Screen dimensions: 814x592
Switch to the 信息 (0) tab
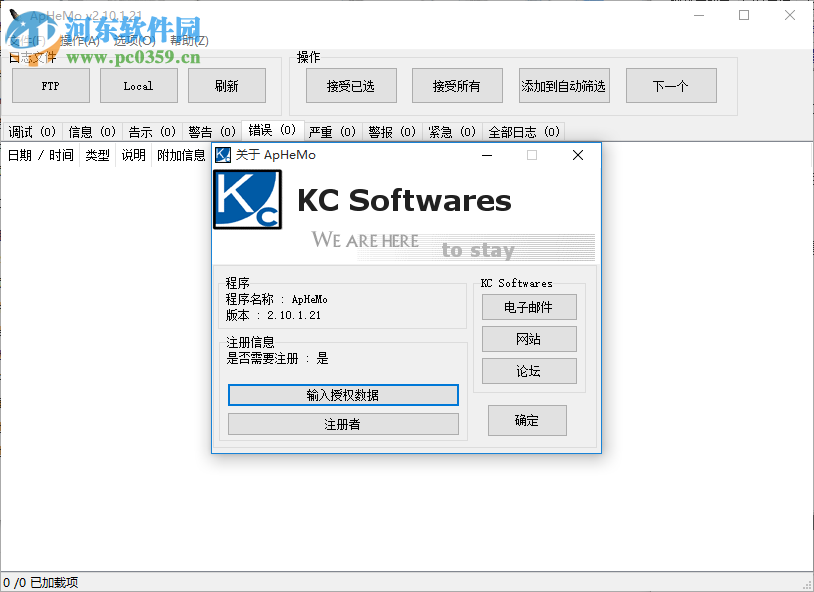pyautogui.click(x=92, y=132)
